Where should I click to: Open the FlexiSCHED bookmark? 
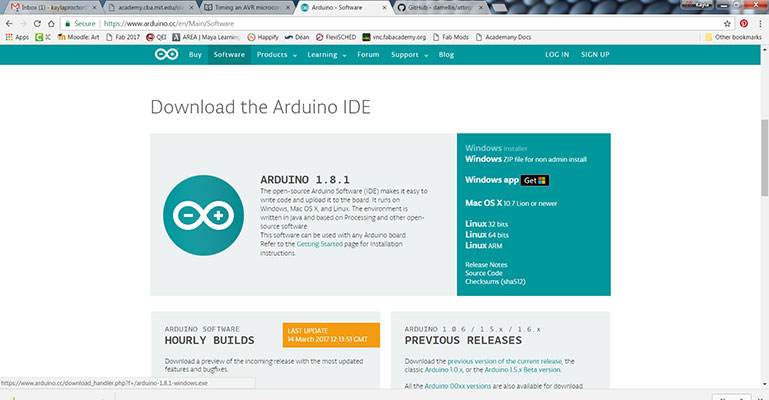tap(336, 37)
